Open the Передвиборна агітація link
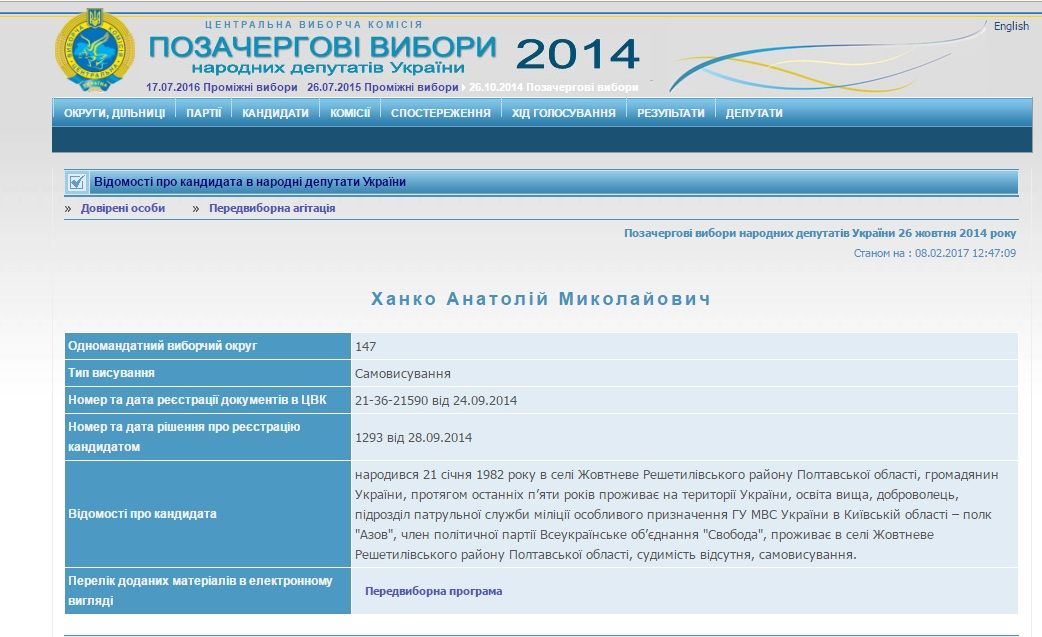Image resolution: width=1042 pixels, height=637 pixels. 272,208
